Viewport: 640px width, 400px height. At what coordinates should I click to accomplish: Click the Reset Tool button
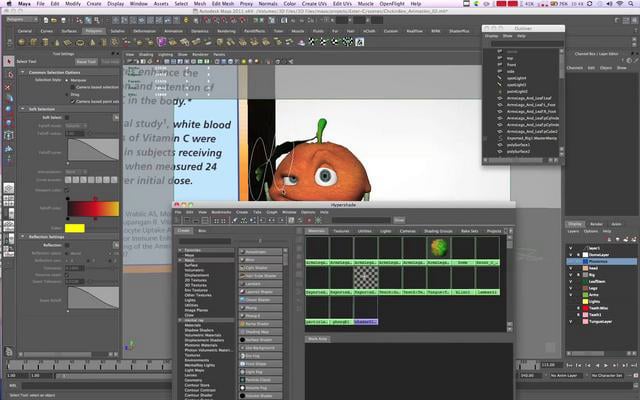click(86, 62)
